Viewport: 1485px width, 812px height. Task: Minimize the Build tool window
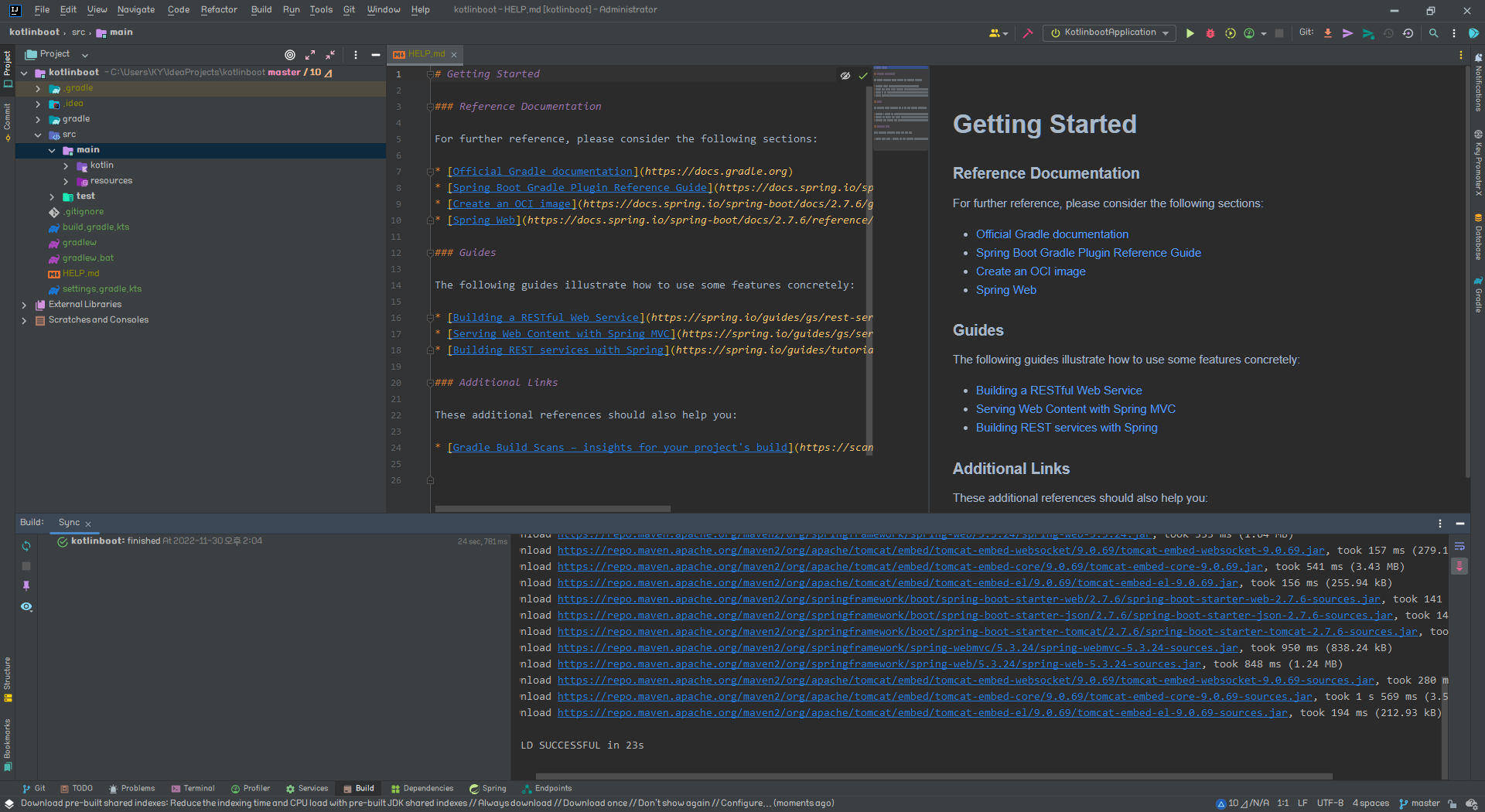click(1460, 524)
